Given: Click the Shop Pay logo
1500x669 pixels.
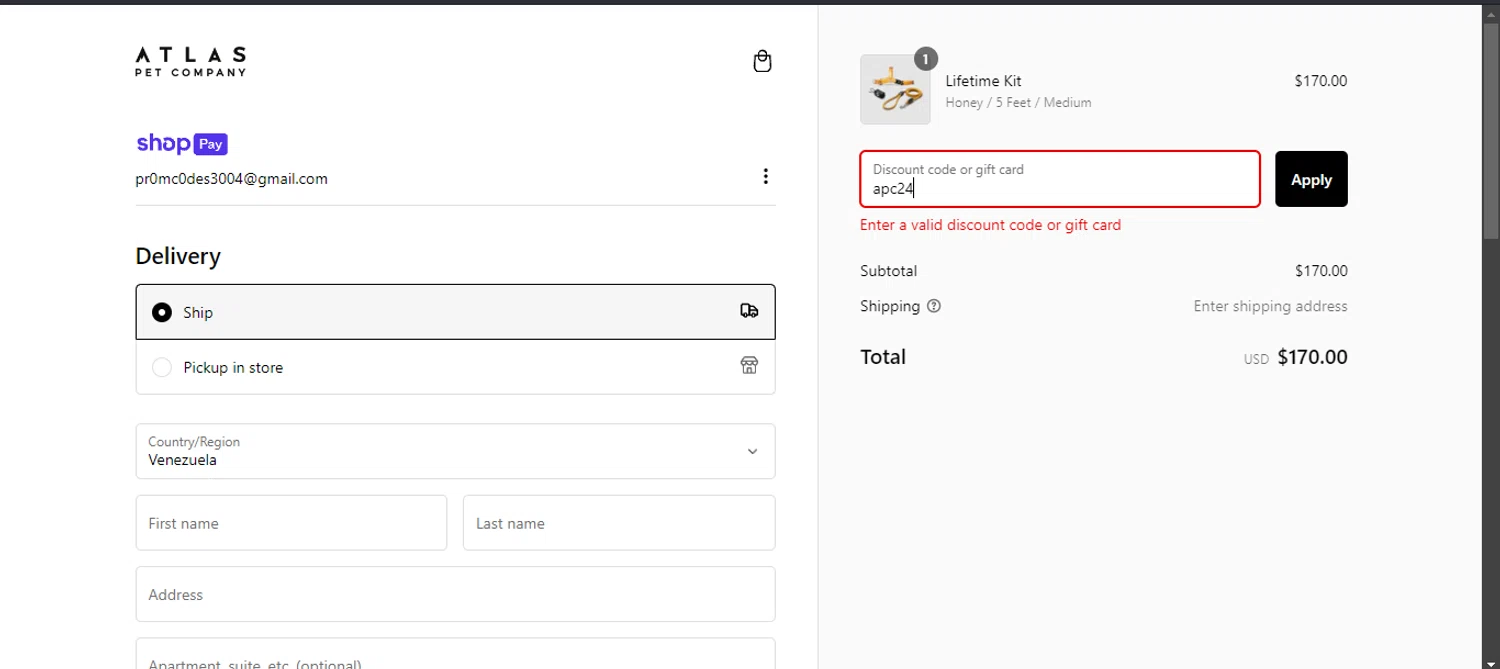Looking at the screenshot, I should (182, 144).
